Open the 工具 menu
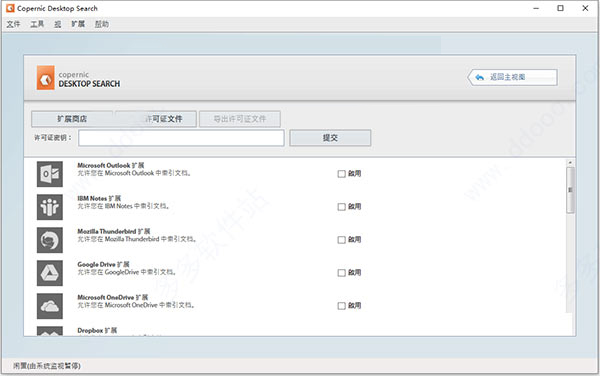This screenshot has height=376, width=600. pyautogui.click(x=37, y=24)
